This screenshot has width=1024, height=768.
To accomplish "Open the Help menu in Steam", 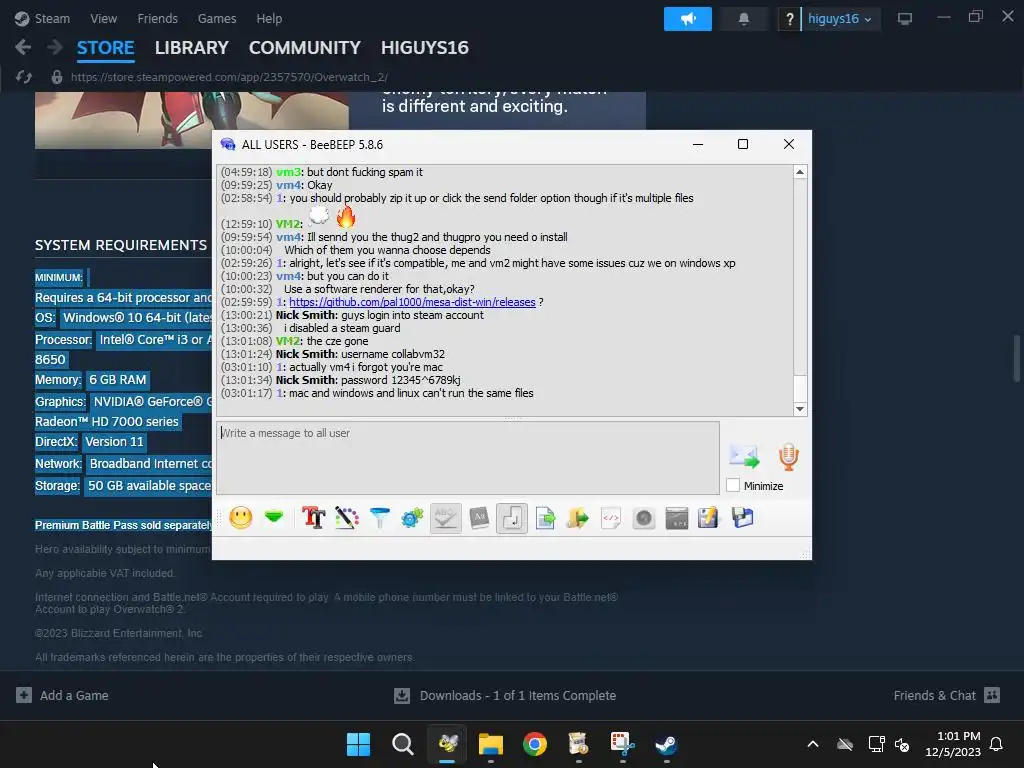I will [269, 18].
